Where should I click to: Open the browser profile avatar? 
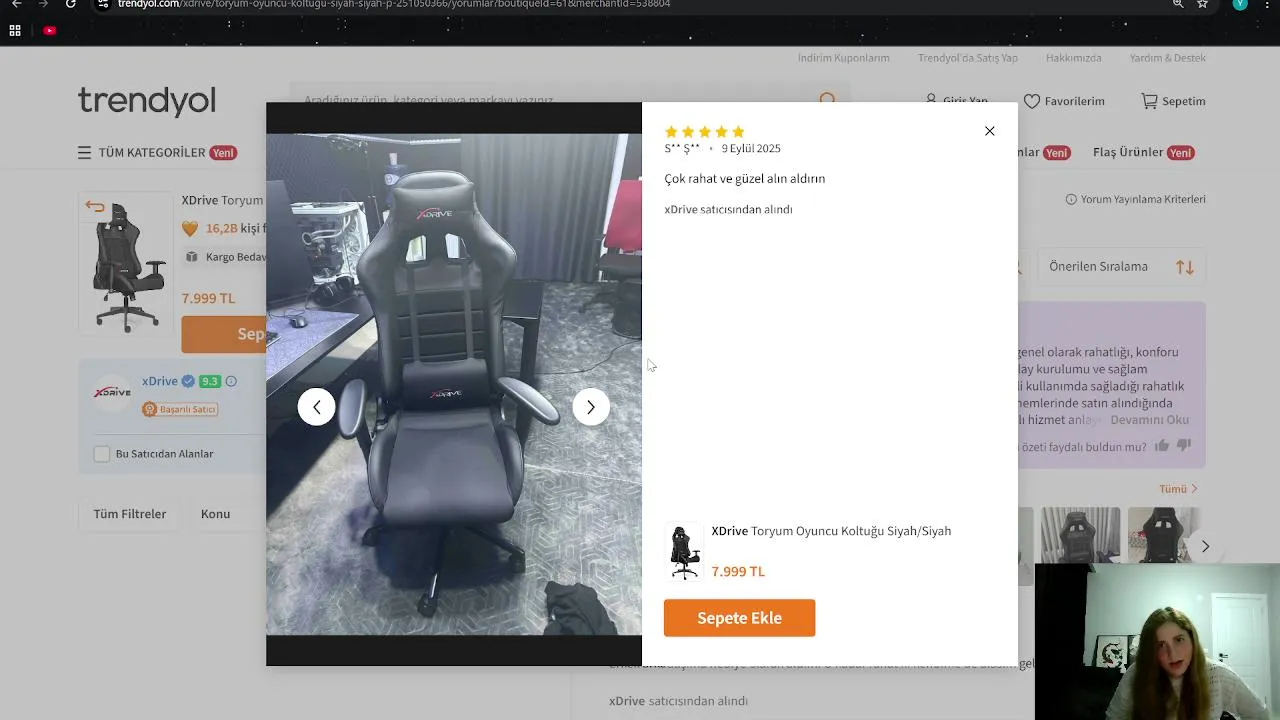pos(1240,4)
